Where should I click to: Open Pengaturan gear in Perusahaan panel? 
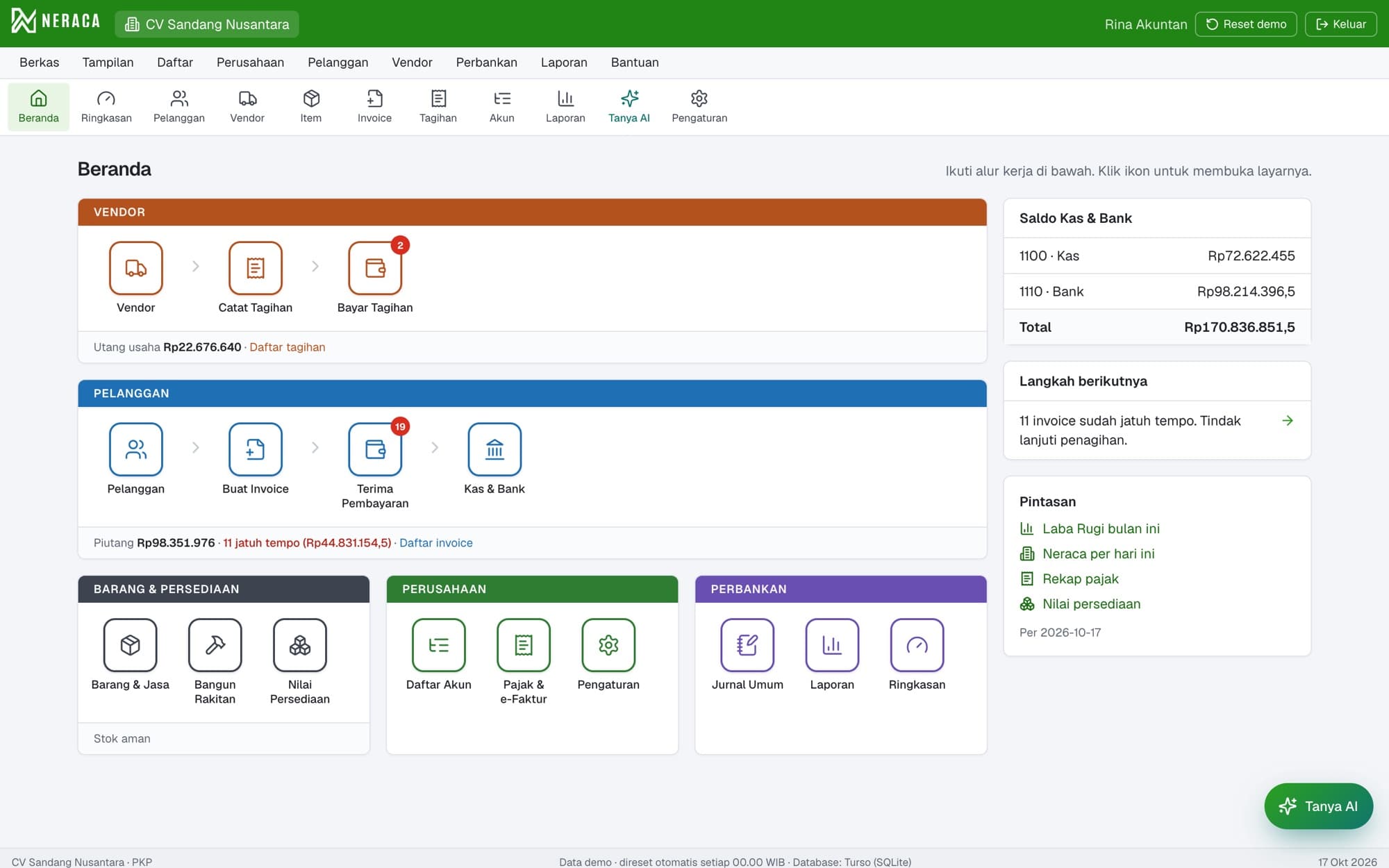coord(608,645)
